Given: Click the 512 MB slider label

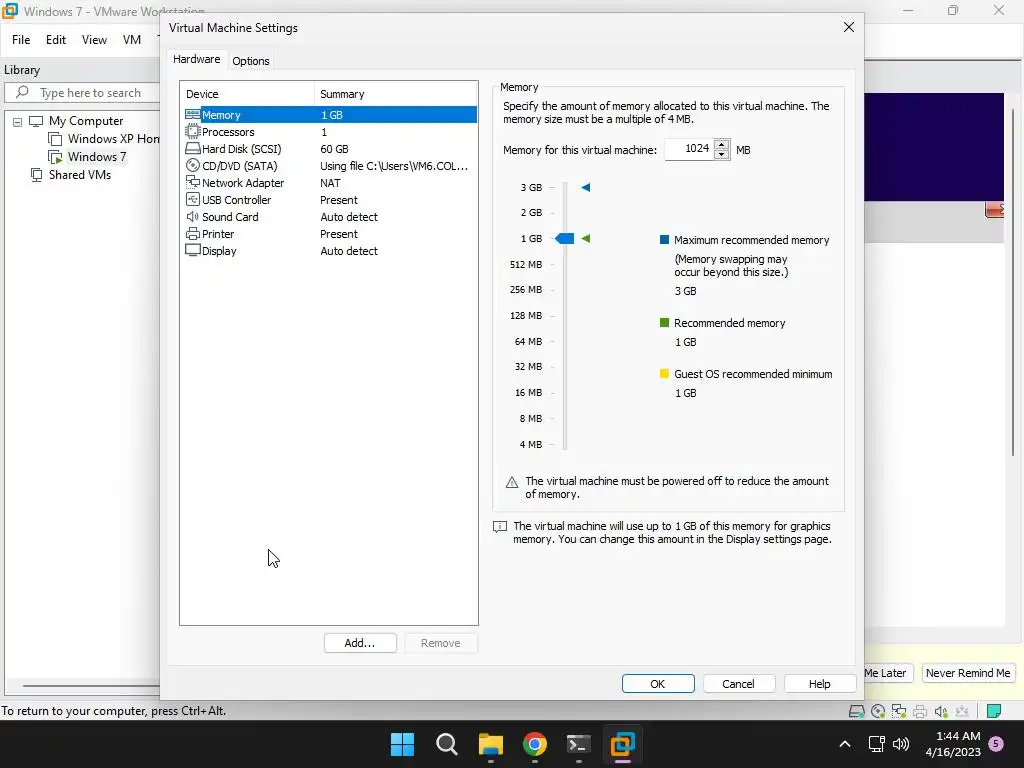Looking at the screenshot, I should [x=526, y=264].
